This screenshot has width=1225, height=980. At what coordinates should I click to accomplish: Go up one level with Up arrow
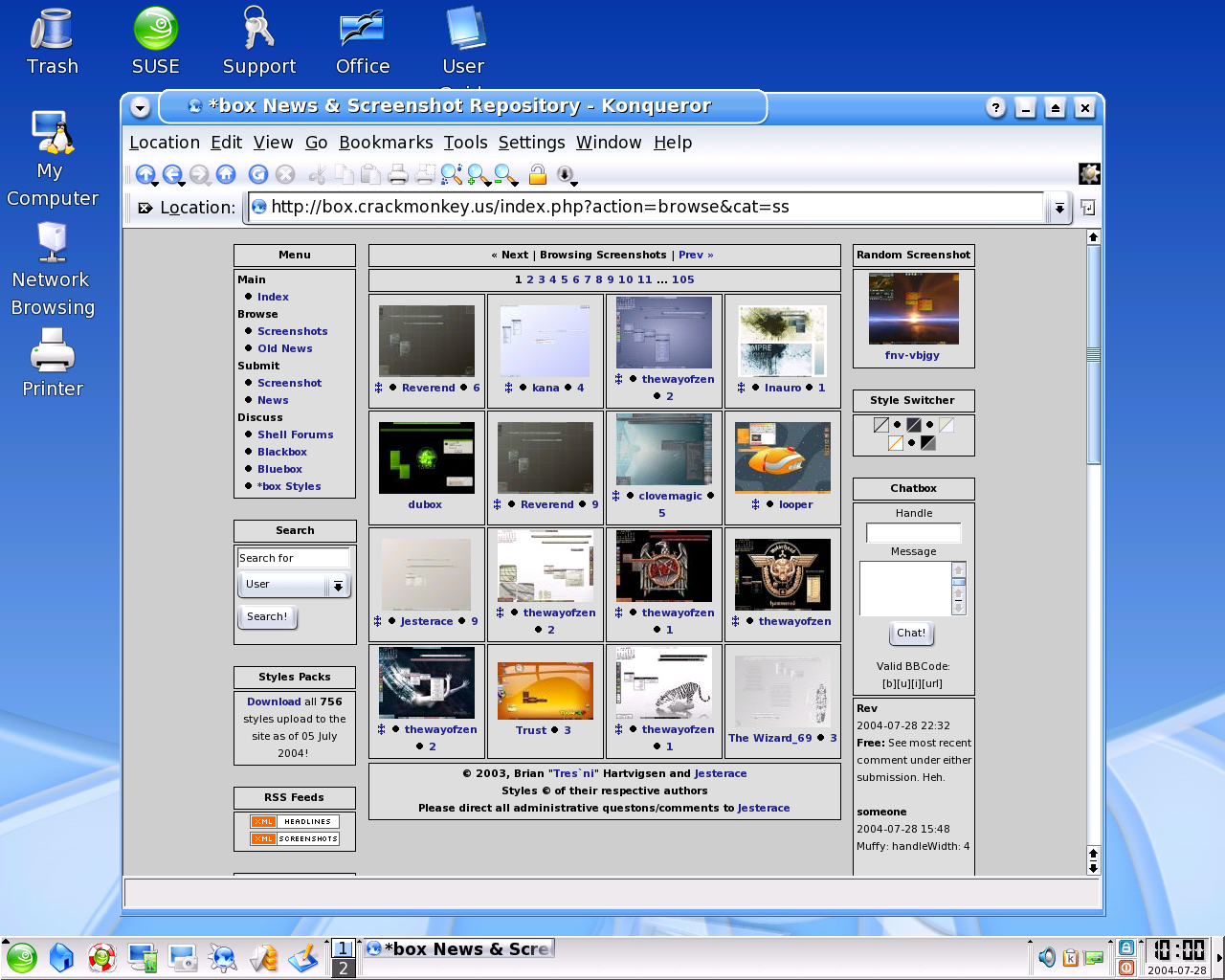pyautogui.click(x=145, y=174)
